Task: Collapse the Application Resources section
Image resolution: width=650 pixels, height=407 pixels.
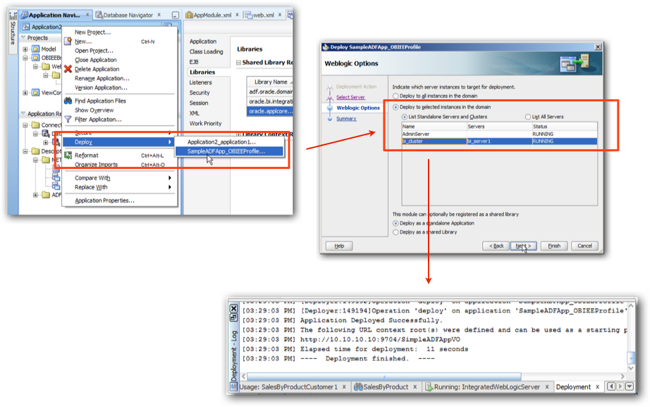Action: click(23, 114)
